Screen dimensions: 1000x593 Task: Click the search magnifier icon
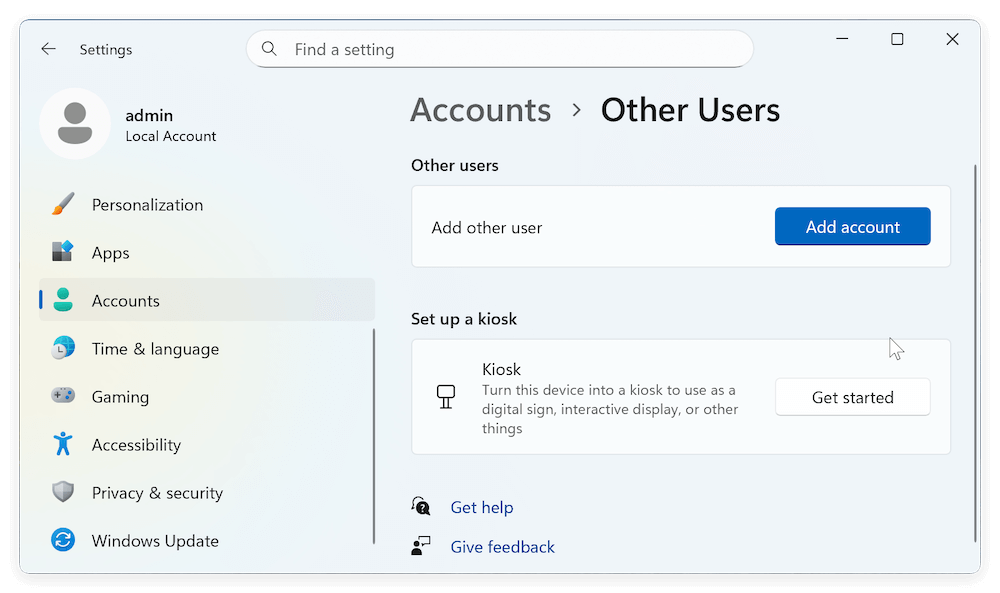pos(269,49)
